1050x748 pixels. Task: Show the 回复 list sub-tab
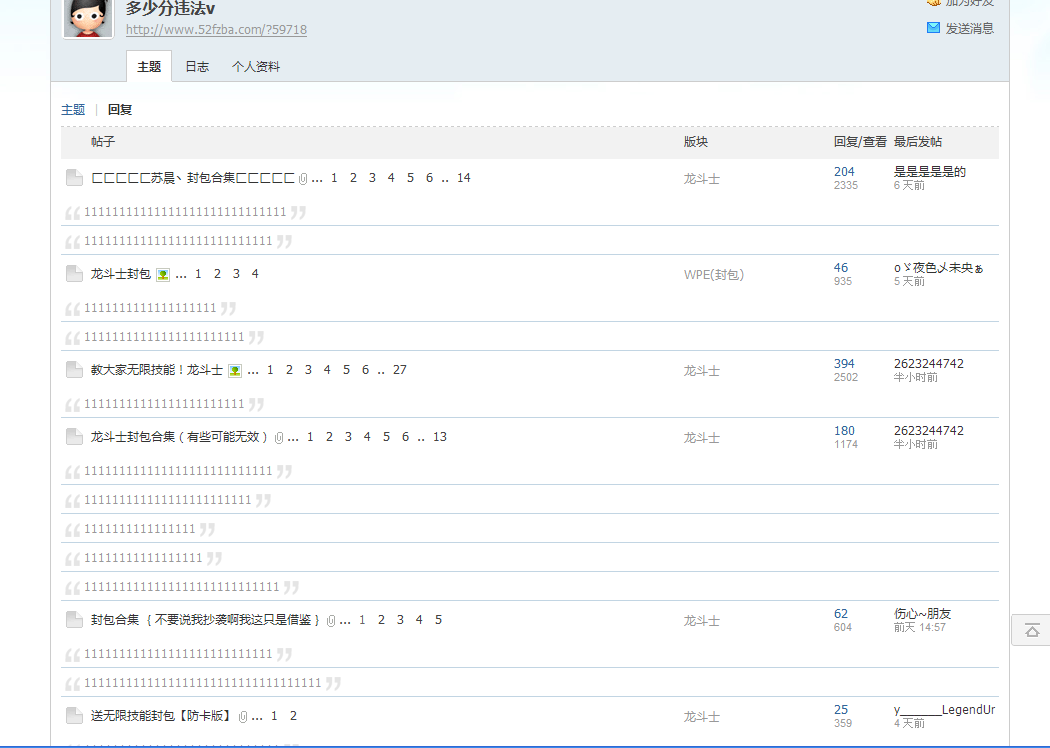[x=120, y=110]
